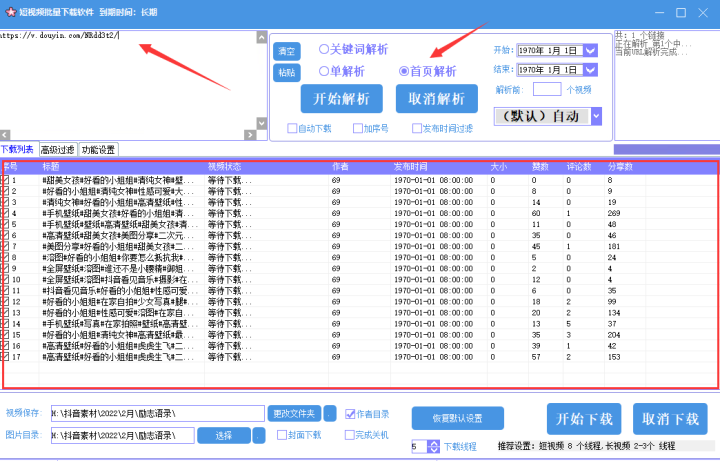Open the 开始 start date dropdown
The height and width of the screenshot is (461, 720).
[x=590, y=50]
